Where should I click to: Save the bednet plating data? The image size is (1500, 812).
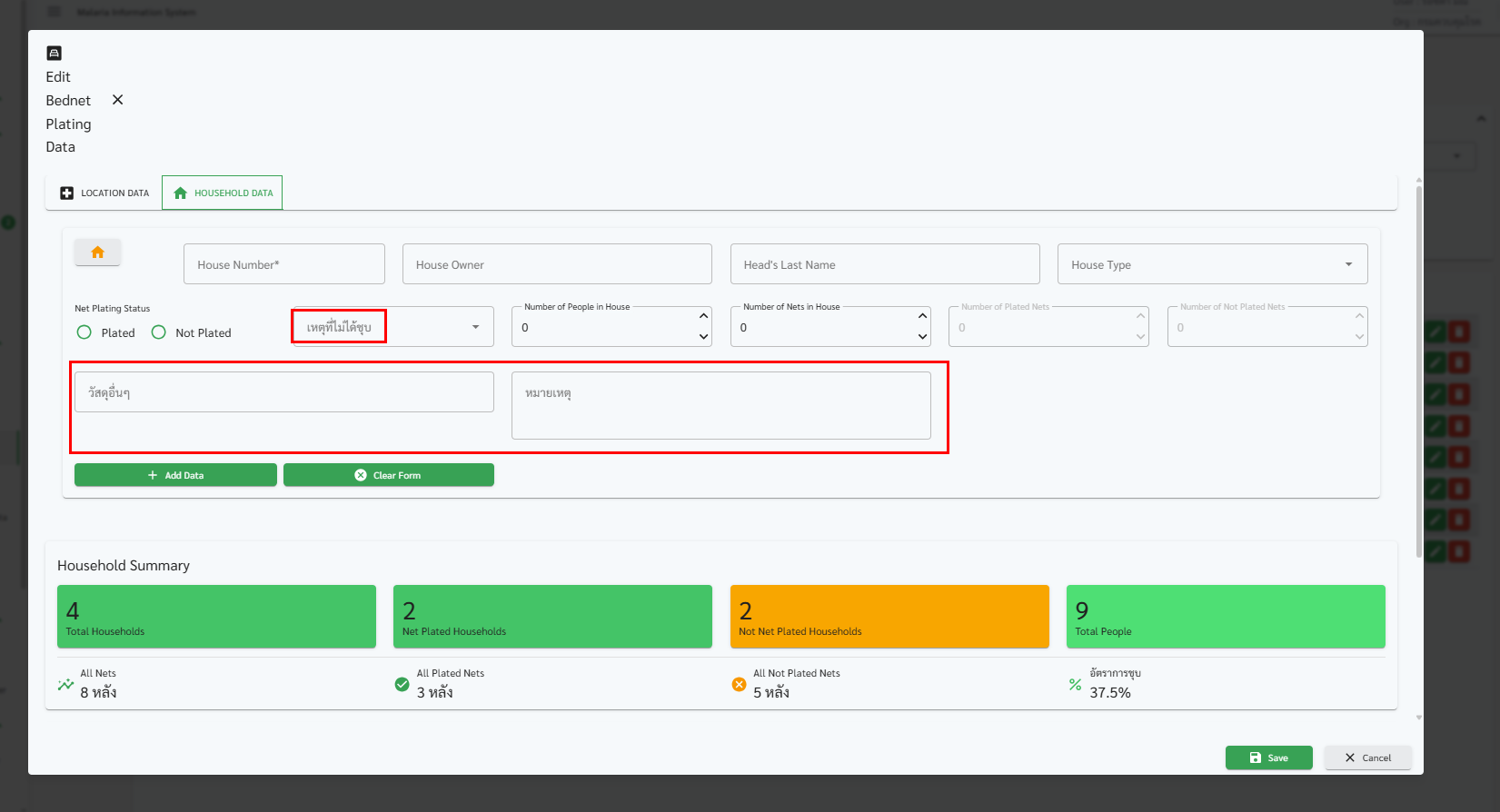click(1268, 758)
